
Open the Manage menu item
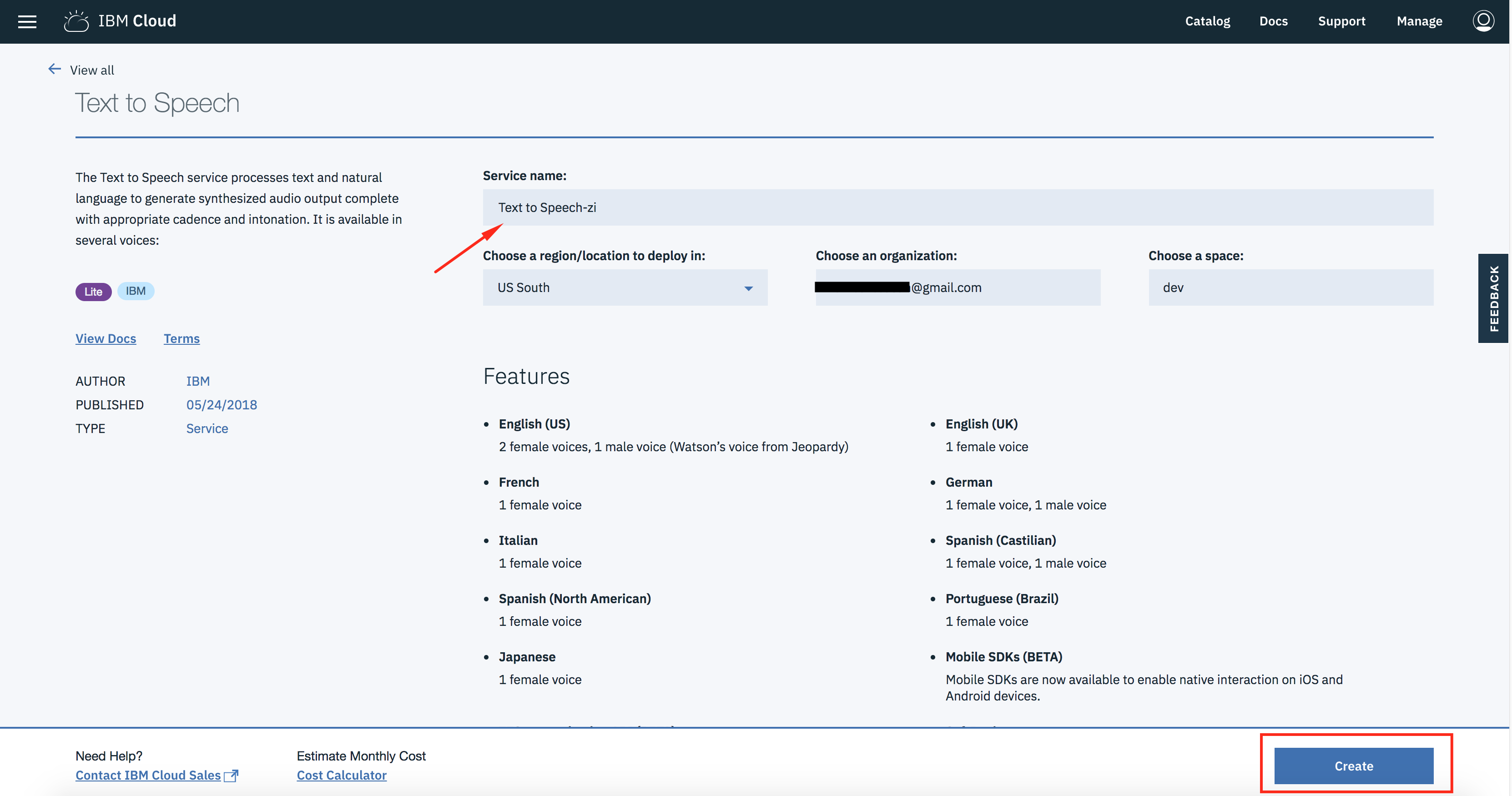click(x=1419, y=21)
